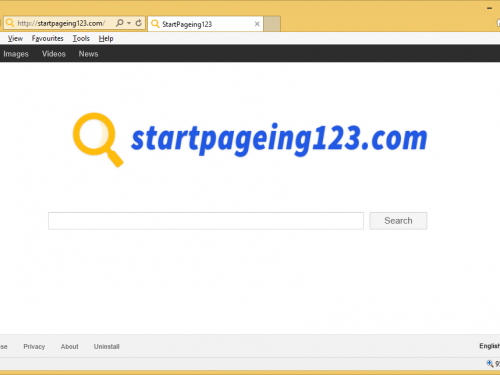The width and height of the screenshot is (500, 375).
Task: Click the Home icon in browser toolbar
Action: point(498,23)
